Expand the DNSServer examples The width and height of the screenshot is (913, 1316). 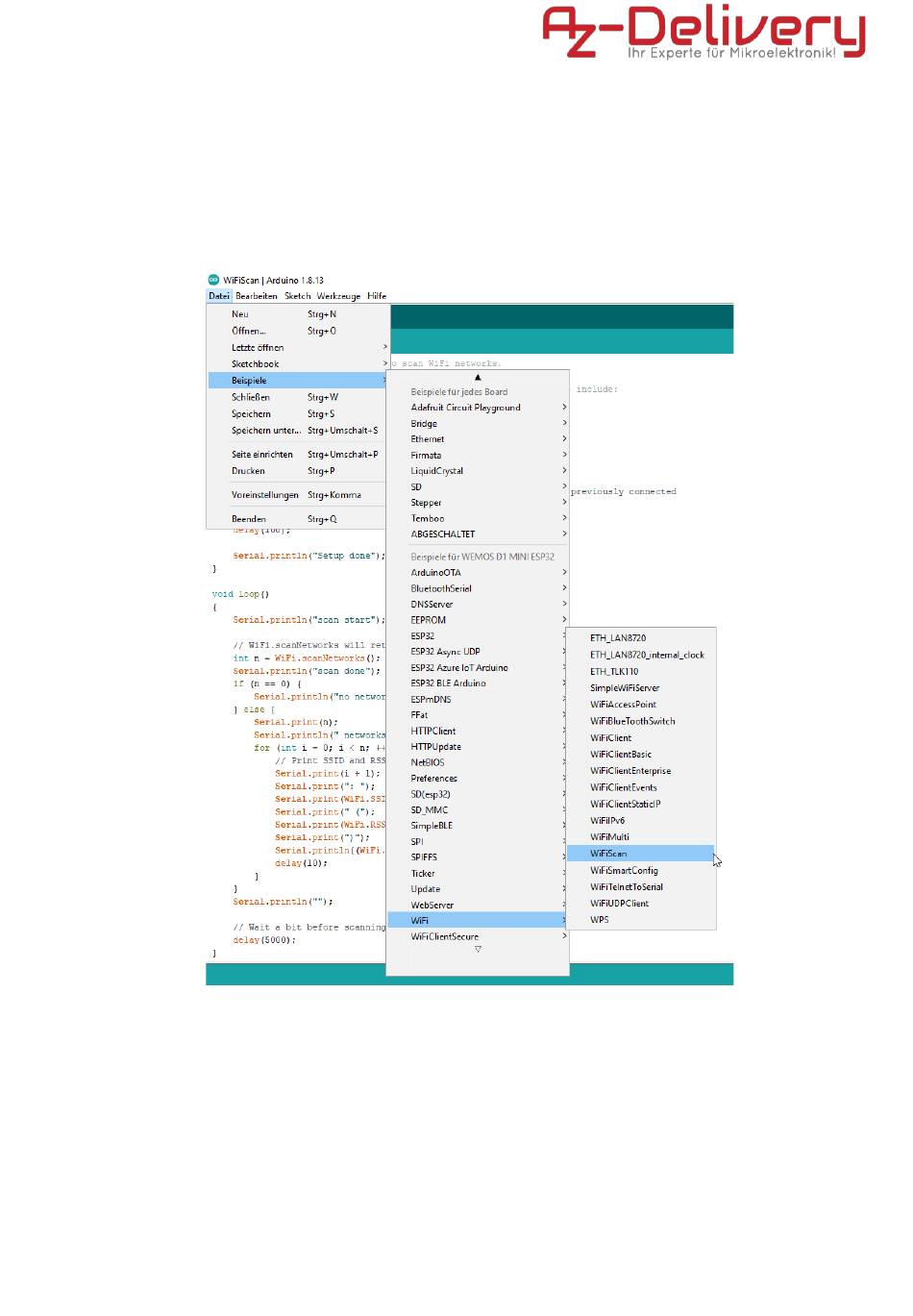tap(478, 605)
